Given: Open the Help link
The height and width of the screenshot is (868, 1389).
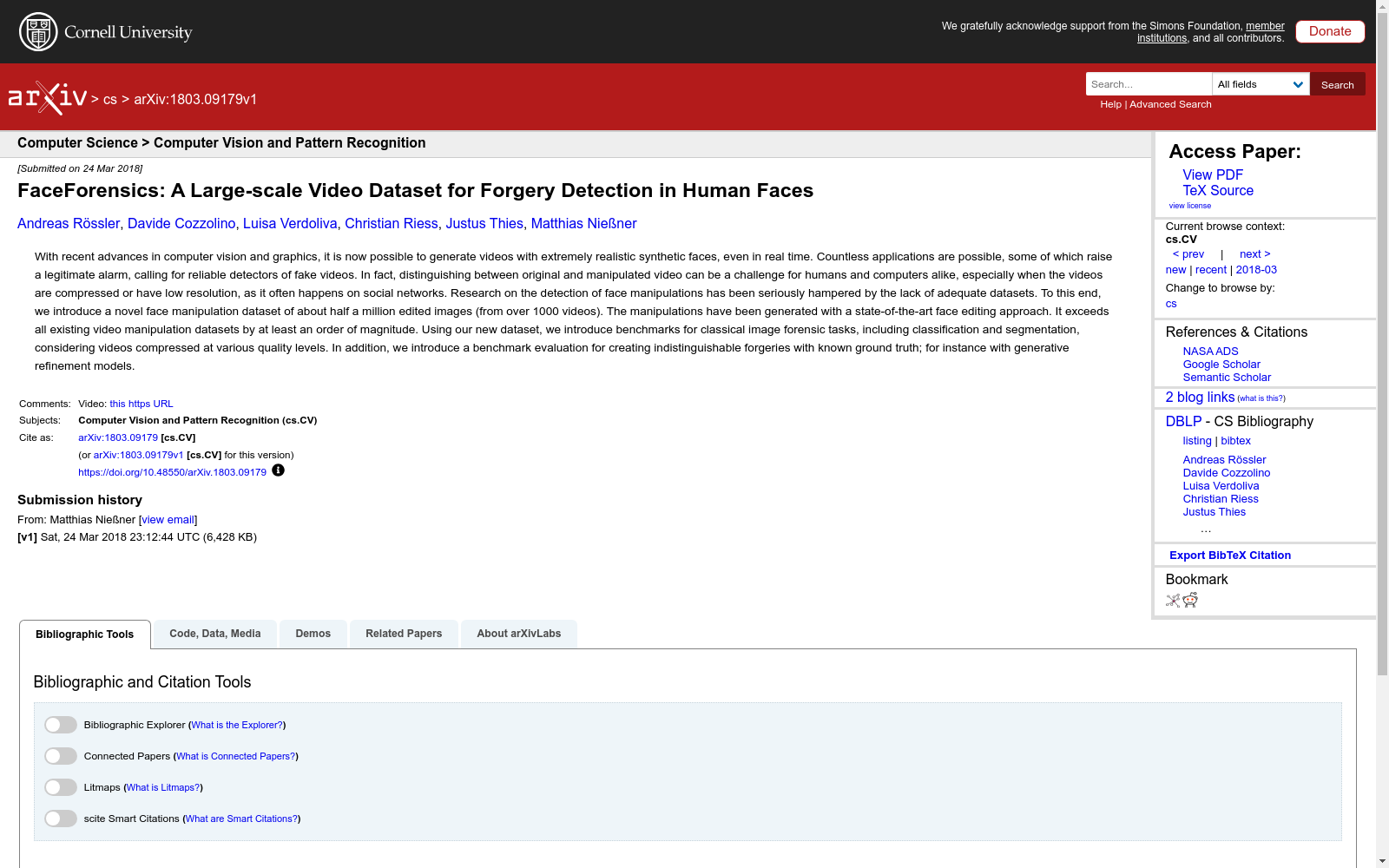Looking at the screenshot, I should 1111,104.
